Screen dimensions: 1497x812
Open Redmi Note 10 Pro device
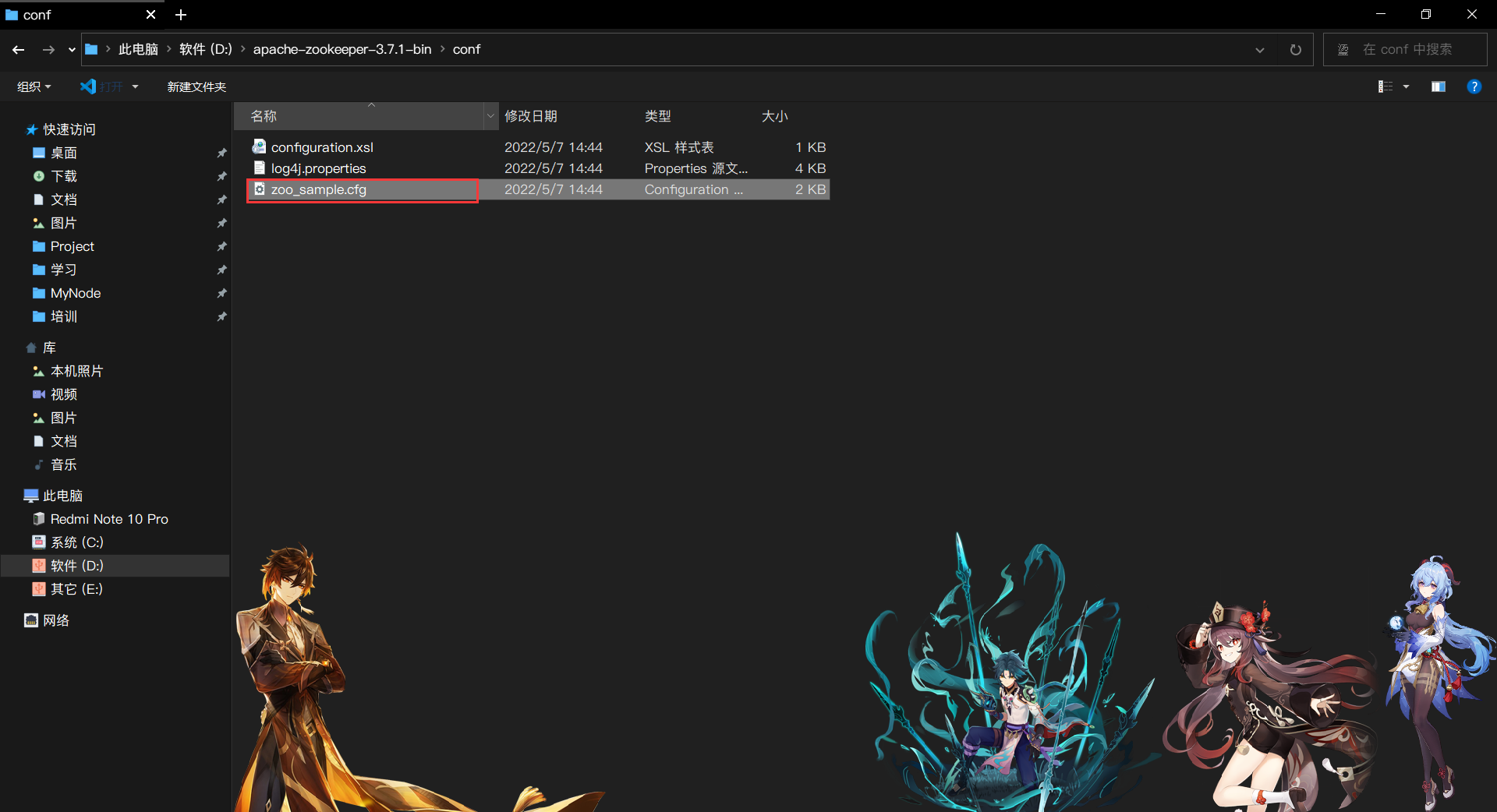pos(109,519)
